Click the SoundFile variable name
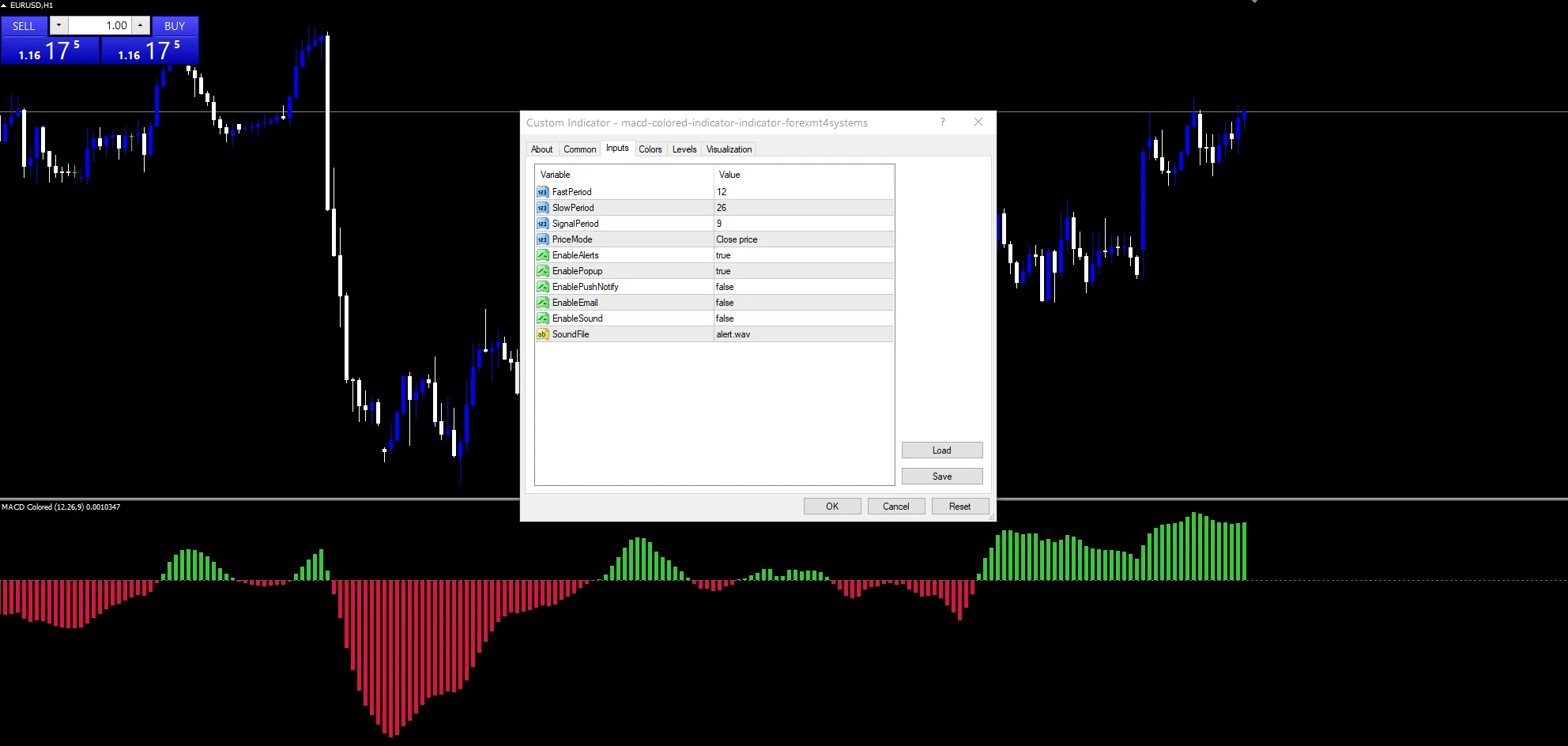 571,334
